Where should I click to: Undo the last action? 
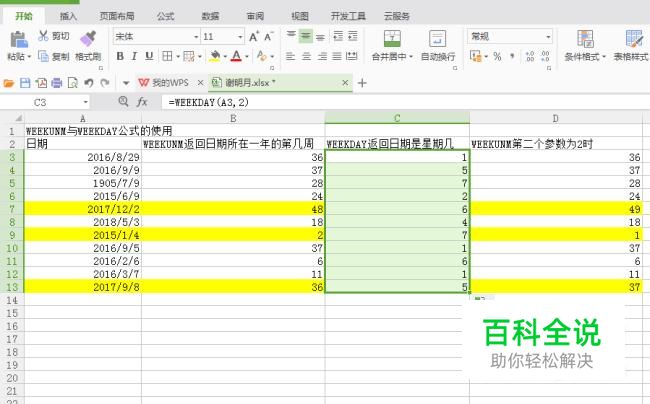point(89,83)
